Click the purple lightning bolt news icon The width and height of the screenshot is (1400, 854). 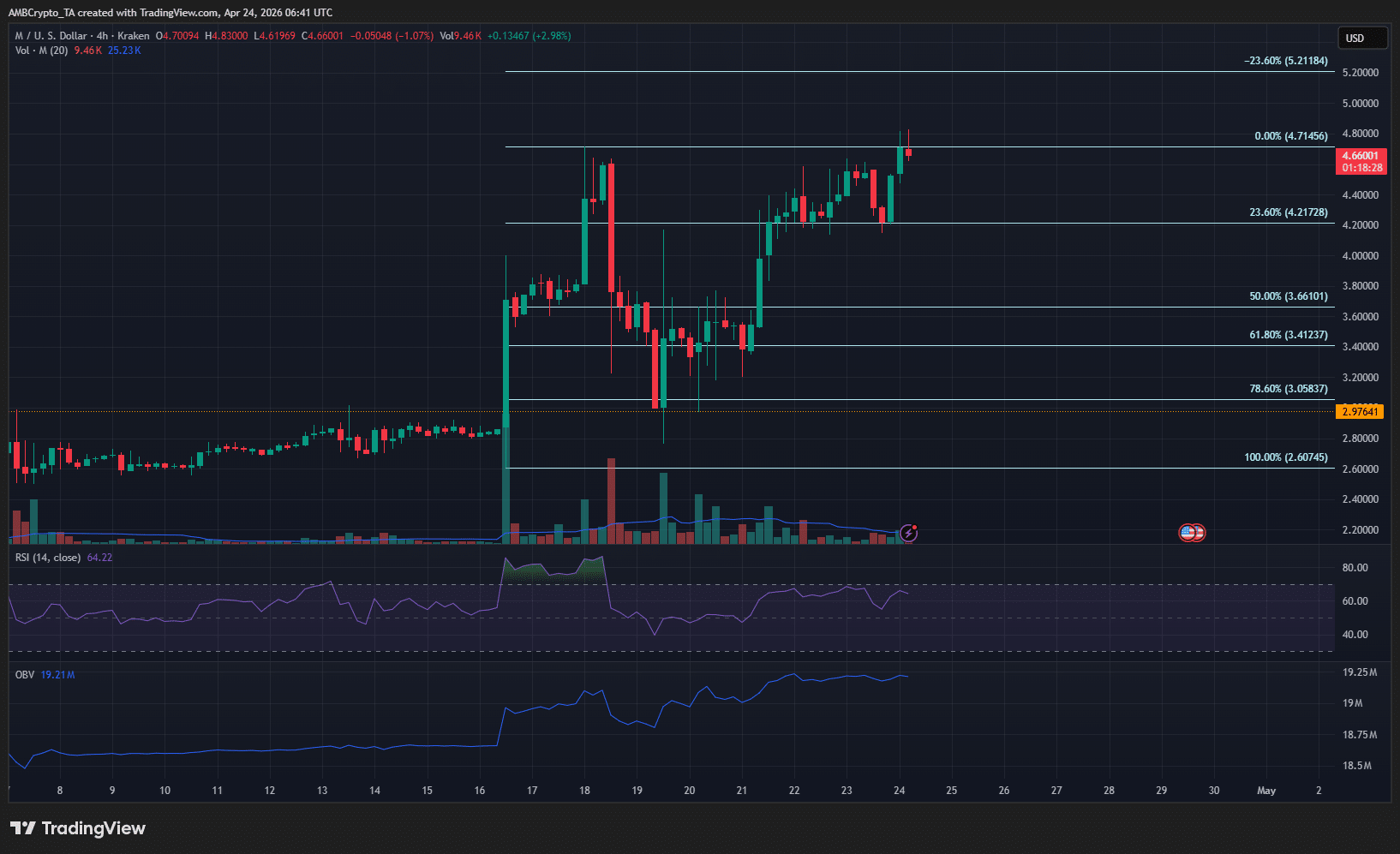coord(908,534)
